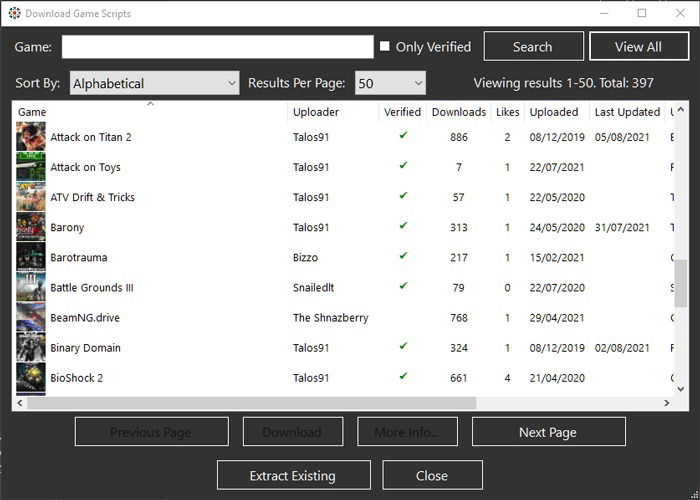This screenshot has height=500, width=700.
Task: Click the Extract Existing button
Action: (294, 475)
